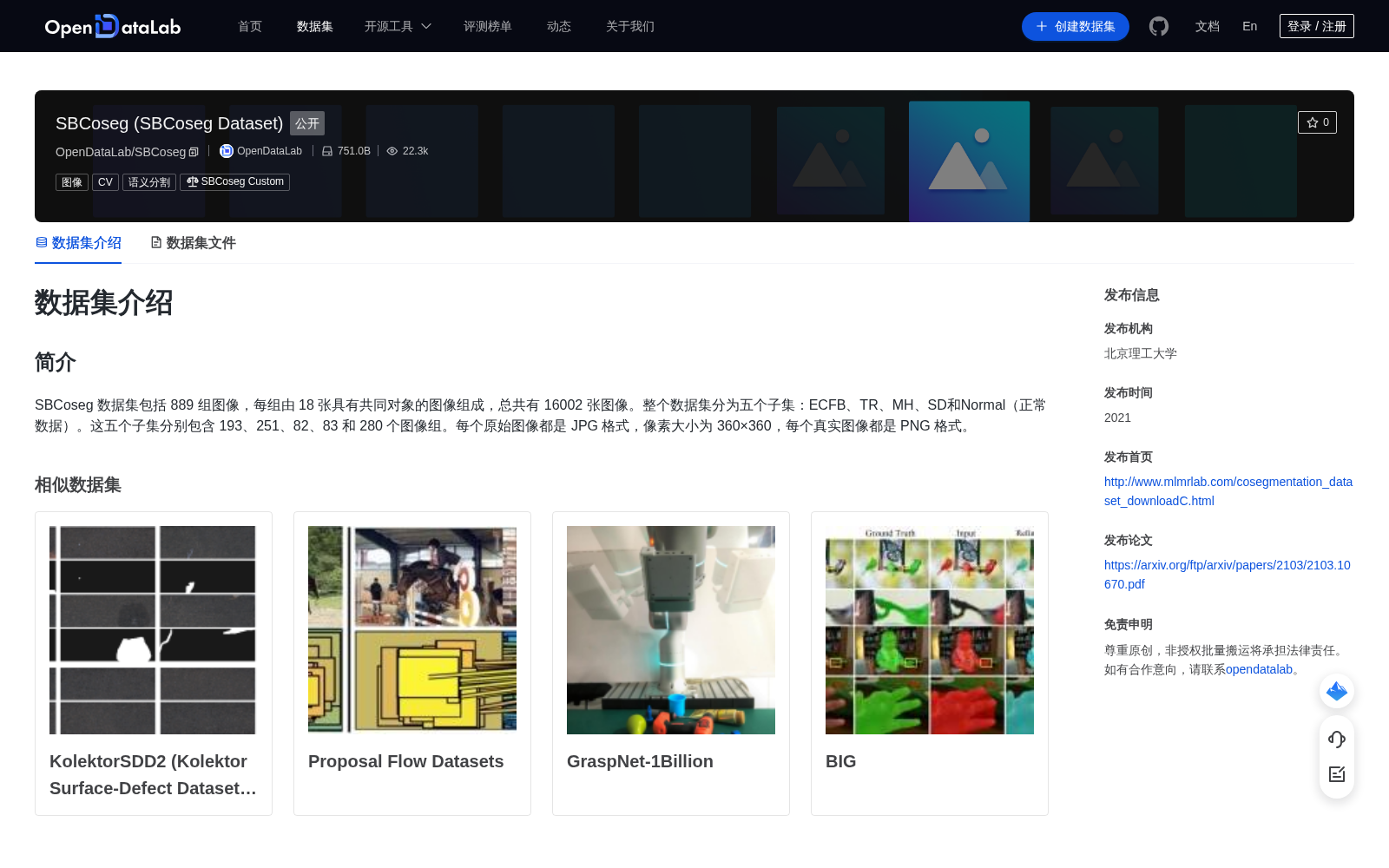The height and width of the screenshot is (868, 1389).
Task: Open the feedback edit icon
Action: (x=1337, y=774)
